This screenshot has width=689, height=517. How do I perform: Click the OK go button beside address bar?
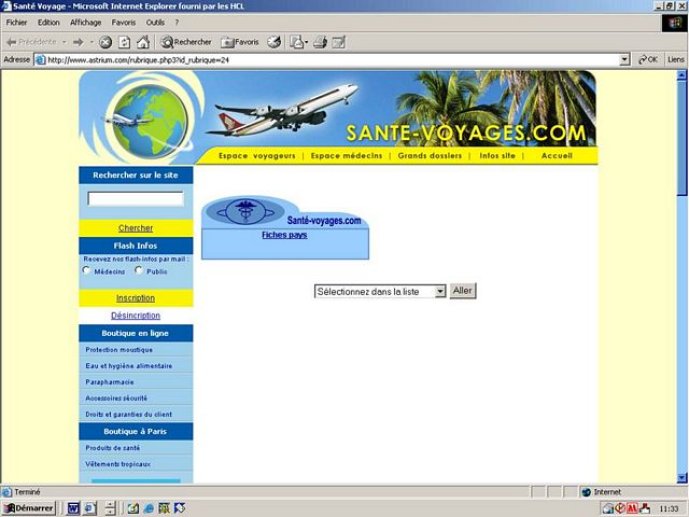648,59
